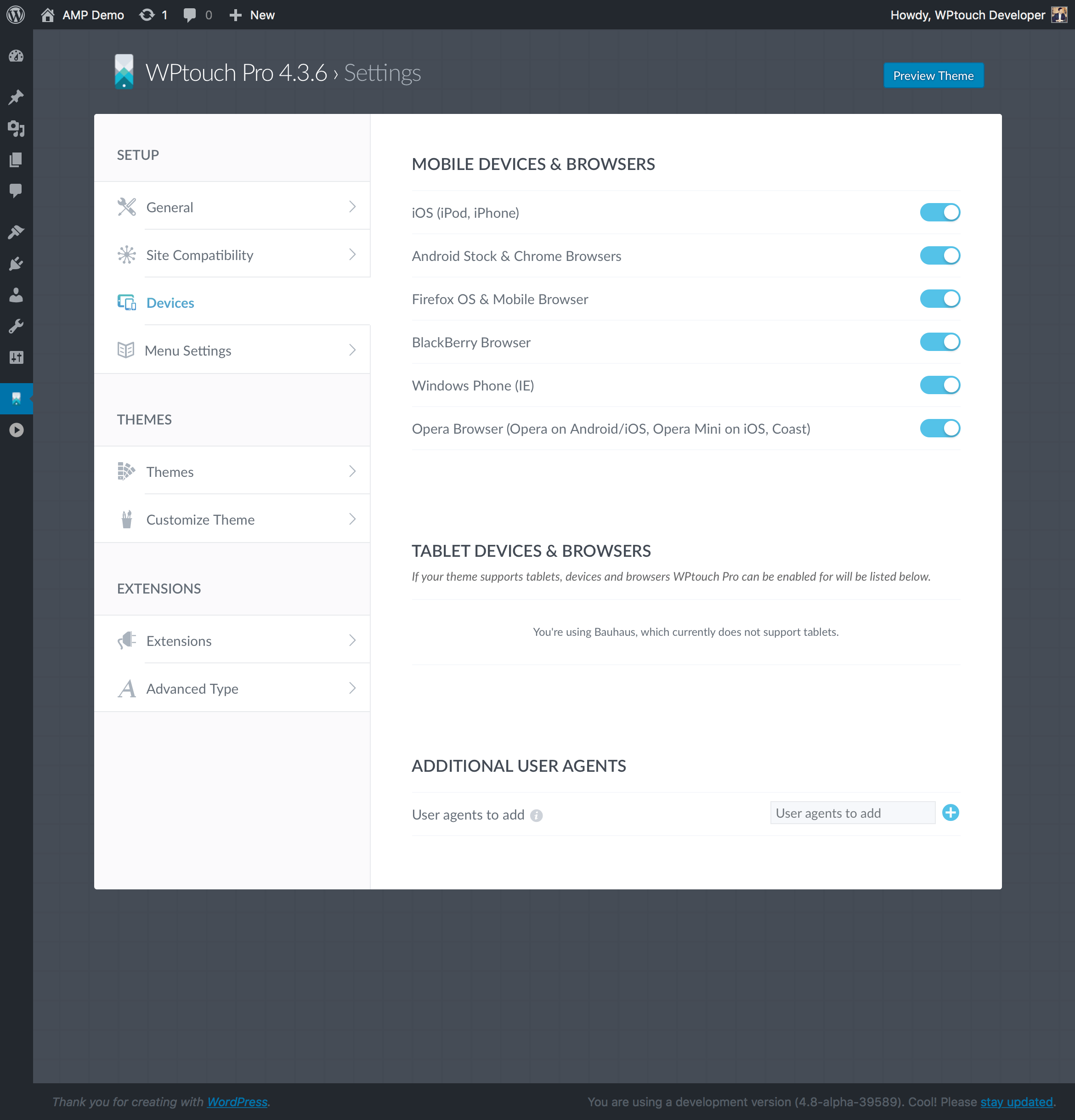This screenshot has width=1075, height=1120.
Task: Click the Menu Settings book icon
Action: point(126,350)
